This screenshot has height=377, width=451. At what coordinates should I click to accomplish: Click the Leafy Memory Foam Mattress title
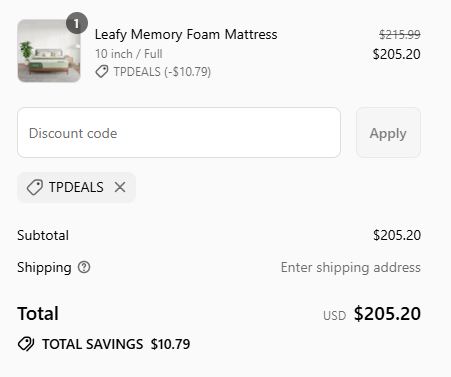click(x=186, y=35)
